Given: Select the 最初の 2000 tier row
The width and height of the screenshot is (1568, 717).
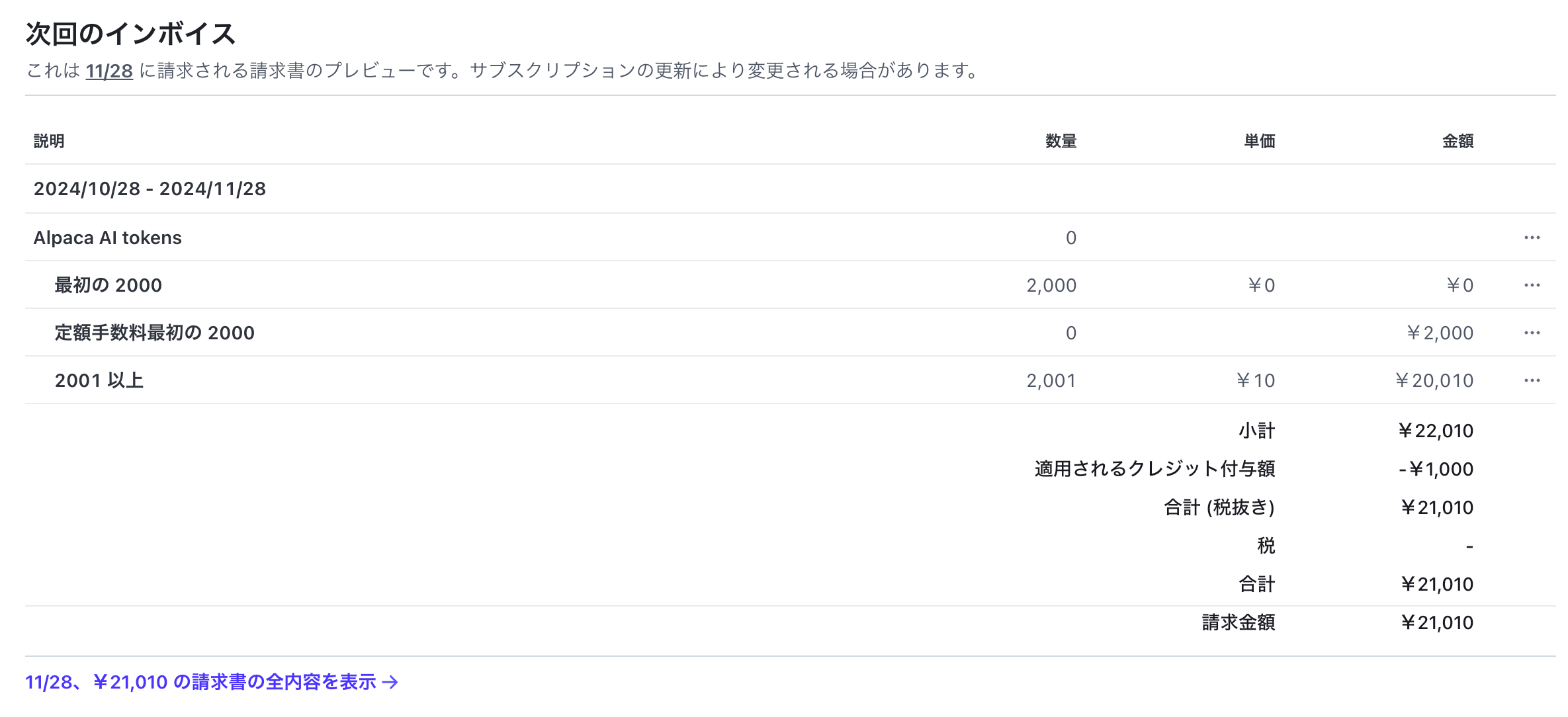Looking at the screenshot, I should [x=108, y=284].
